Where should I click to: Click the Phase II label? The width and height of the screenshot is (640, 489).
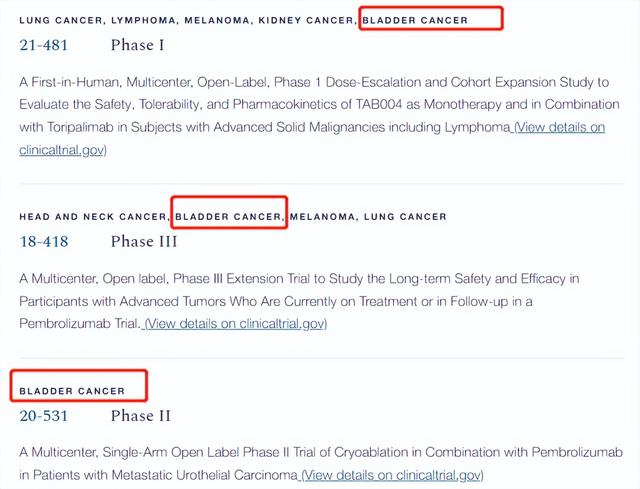click(x=141, y=415)
